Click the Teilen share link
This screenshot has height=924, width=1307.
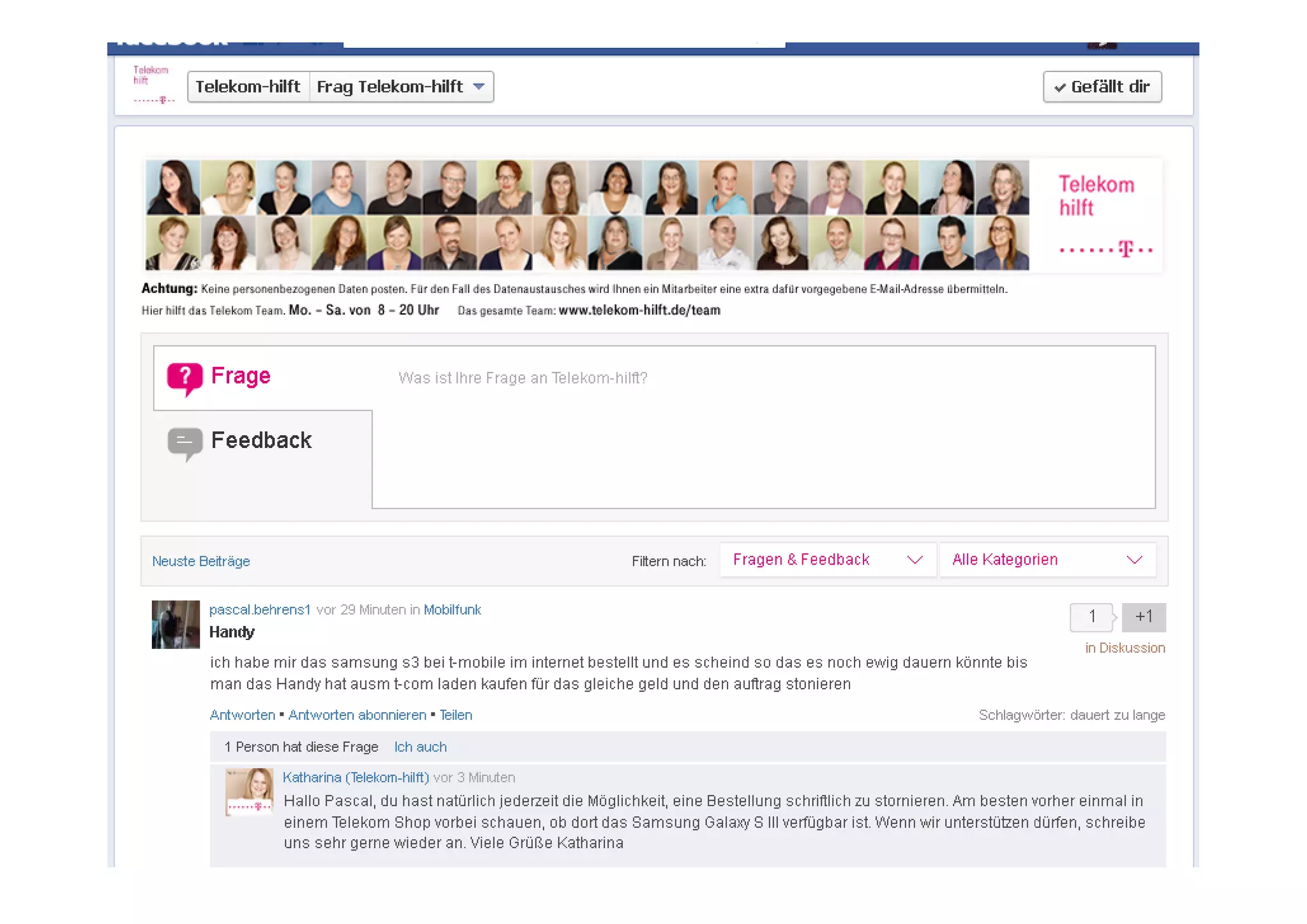pyautogui.click(x=456, y=715)
